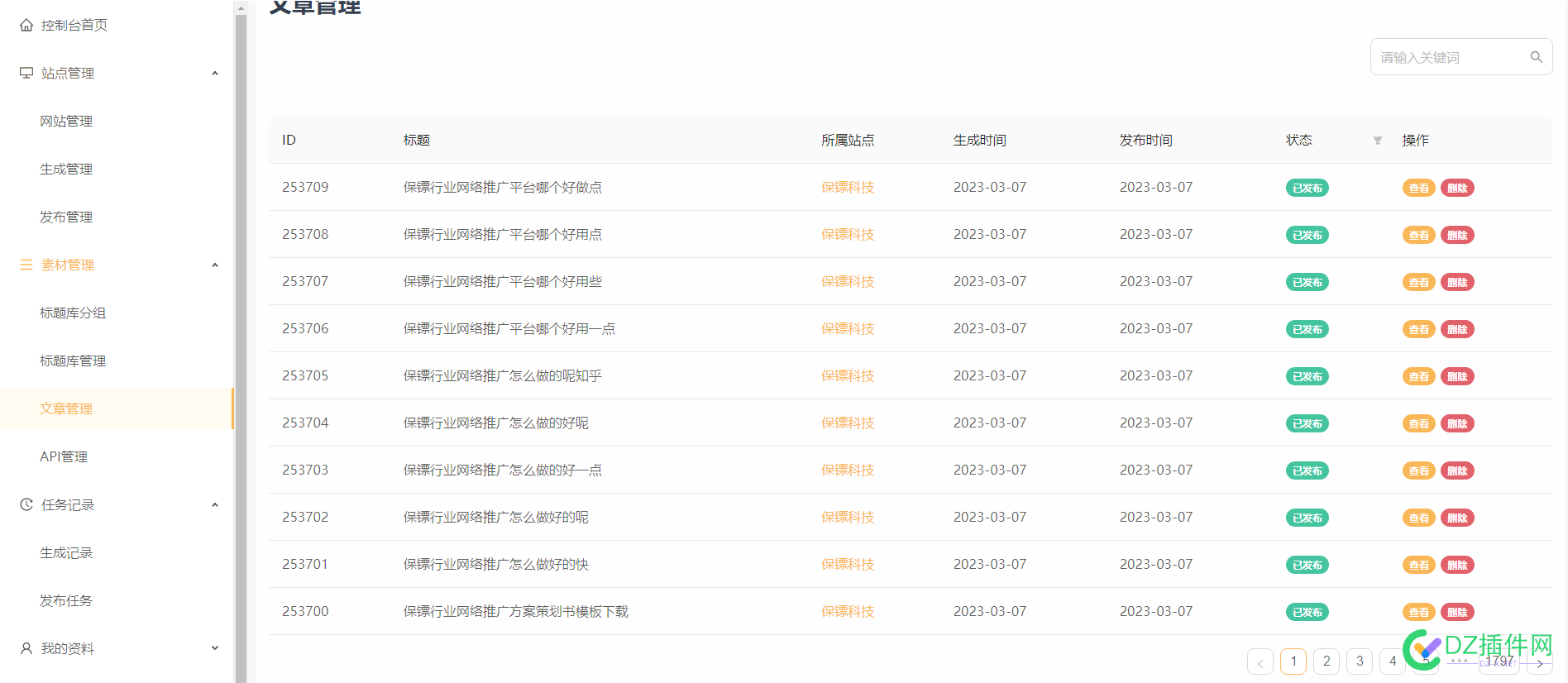Click 查看 for article 253703
The width and height of the screenshot is (1568, 683).
1419,470
